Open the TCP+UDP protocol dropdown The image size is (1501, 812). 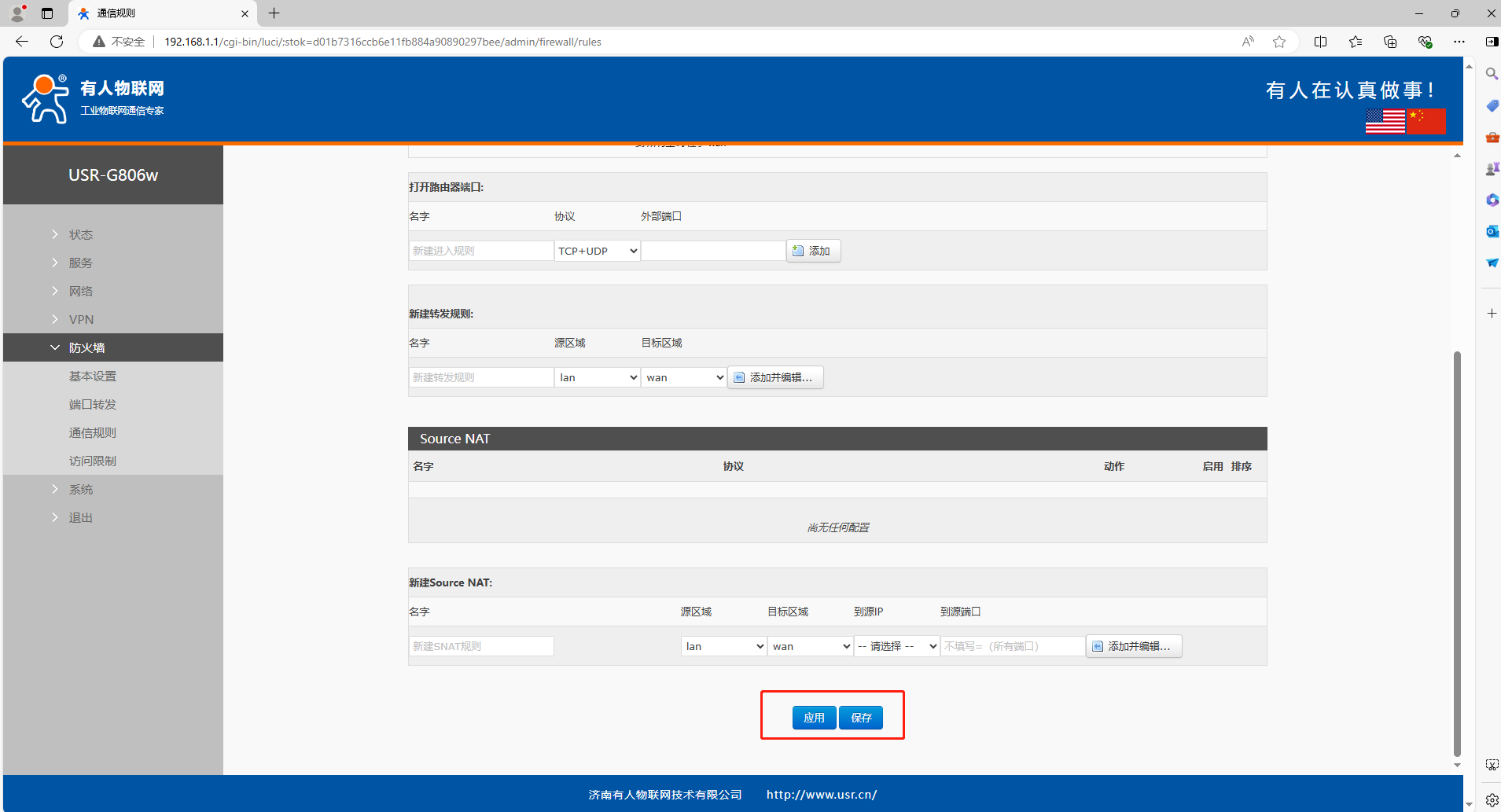[x=597, y=251]
